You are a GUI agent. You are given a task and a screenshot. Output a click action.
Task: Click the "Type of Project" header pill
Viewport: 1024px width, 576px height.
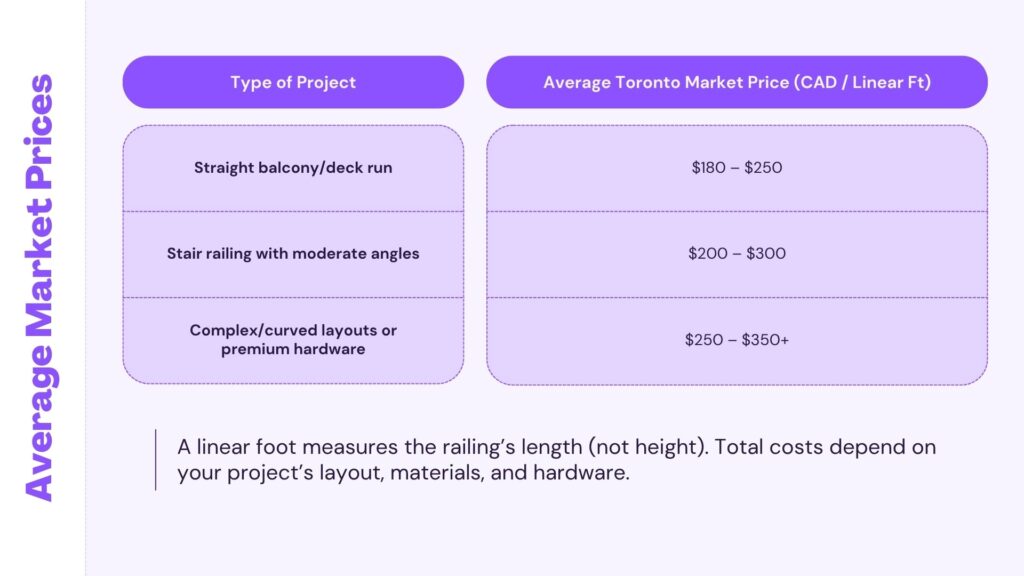tap(293, 82)
